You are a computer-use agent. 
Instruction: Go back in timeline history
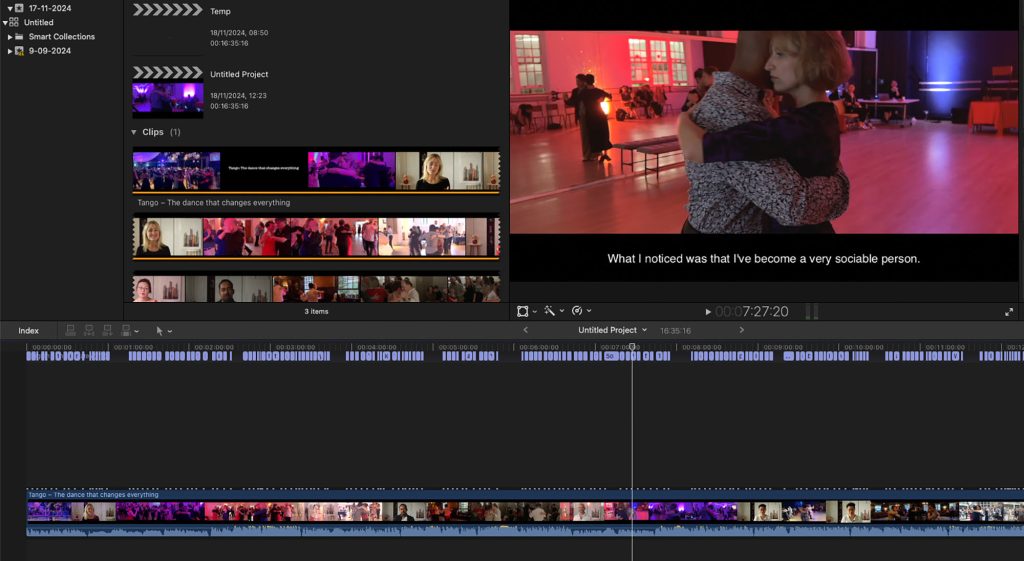pyautogui.click(x=526, y=330)
